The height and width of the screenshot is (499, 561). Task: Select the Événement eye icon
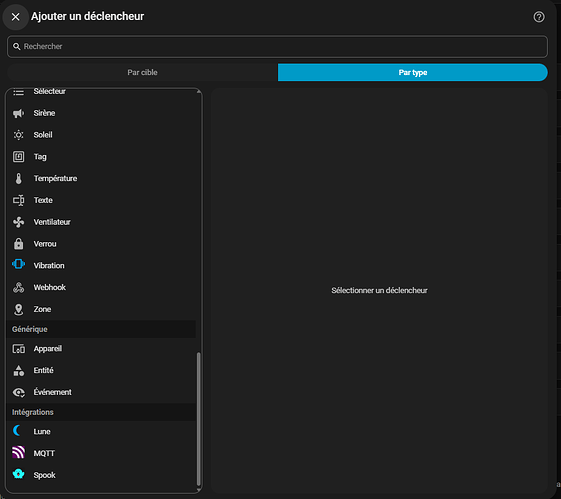pos(19,392)
